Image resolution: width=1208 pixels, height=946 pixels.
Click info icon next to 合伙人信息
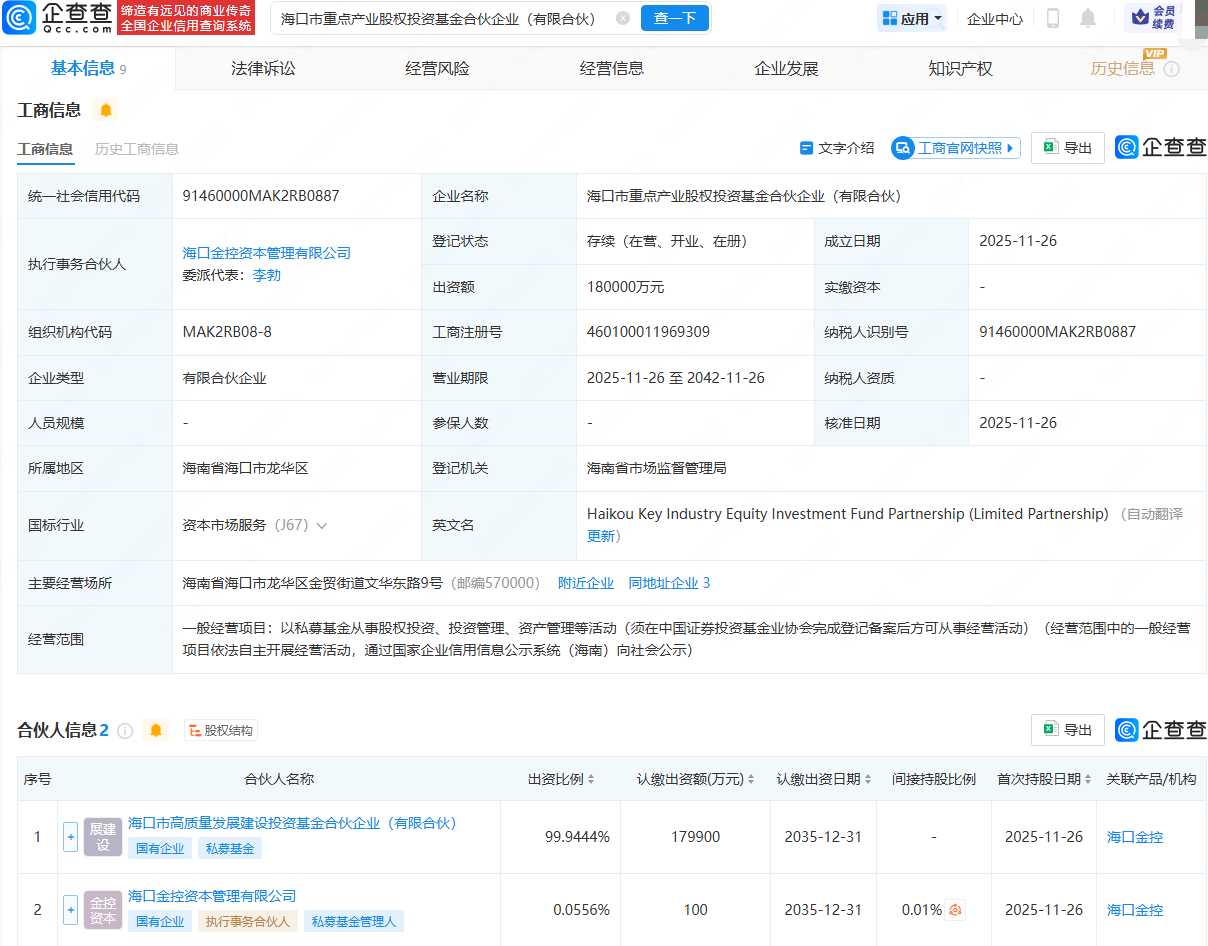[125, 731]
